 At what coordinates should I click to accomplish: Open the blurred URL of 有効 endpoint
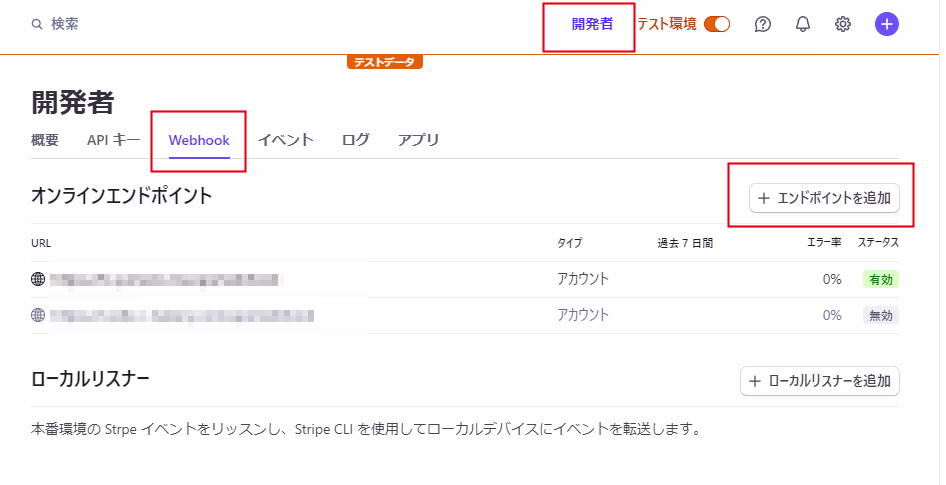tap(167, 280)
